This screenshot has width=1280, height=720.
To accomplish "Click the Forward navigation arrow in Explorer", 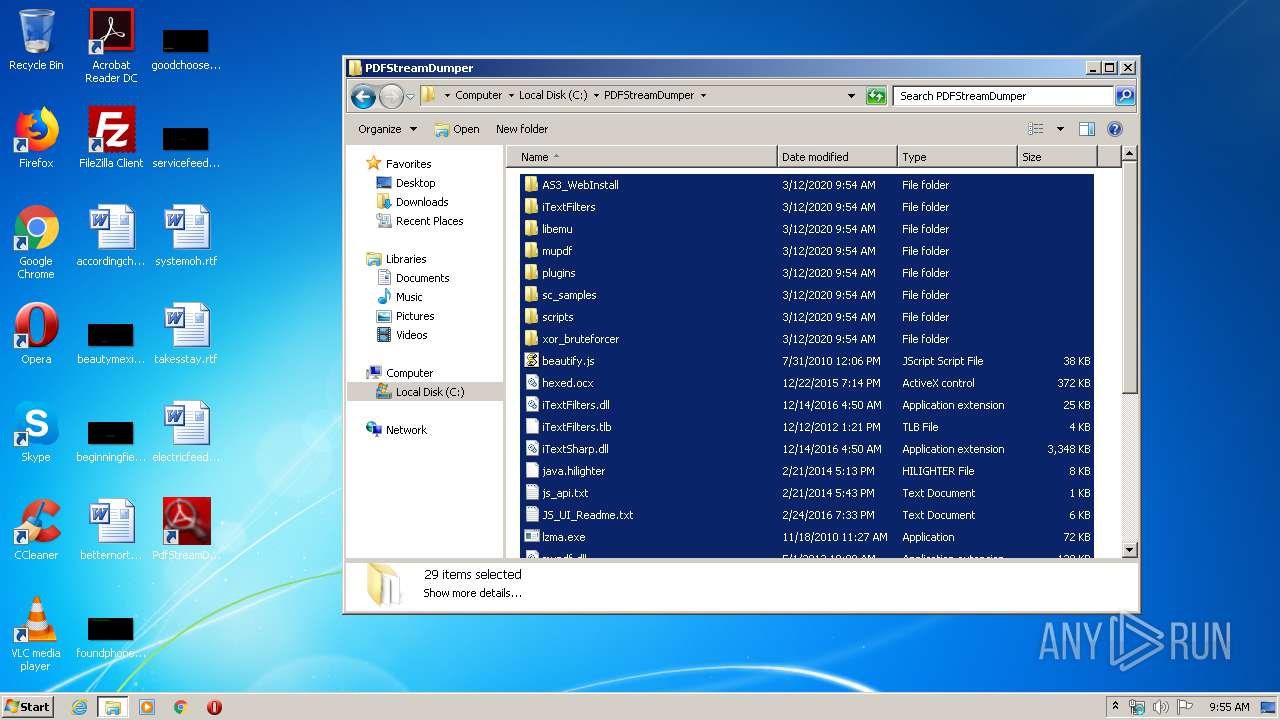I will pos(391,96).
